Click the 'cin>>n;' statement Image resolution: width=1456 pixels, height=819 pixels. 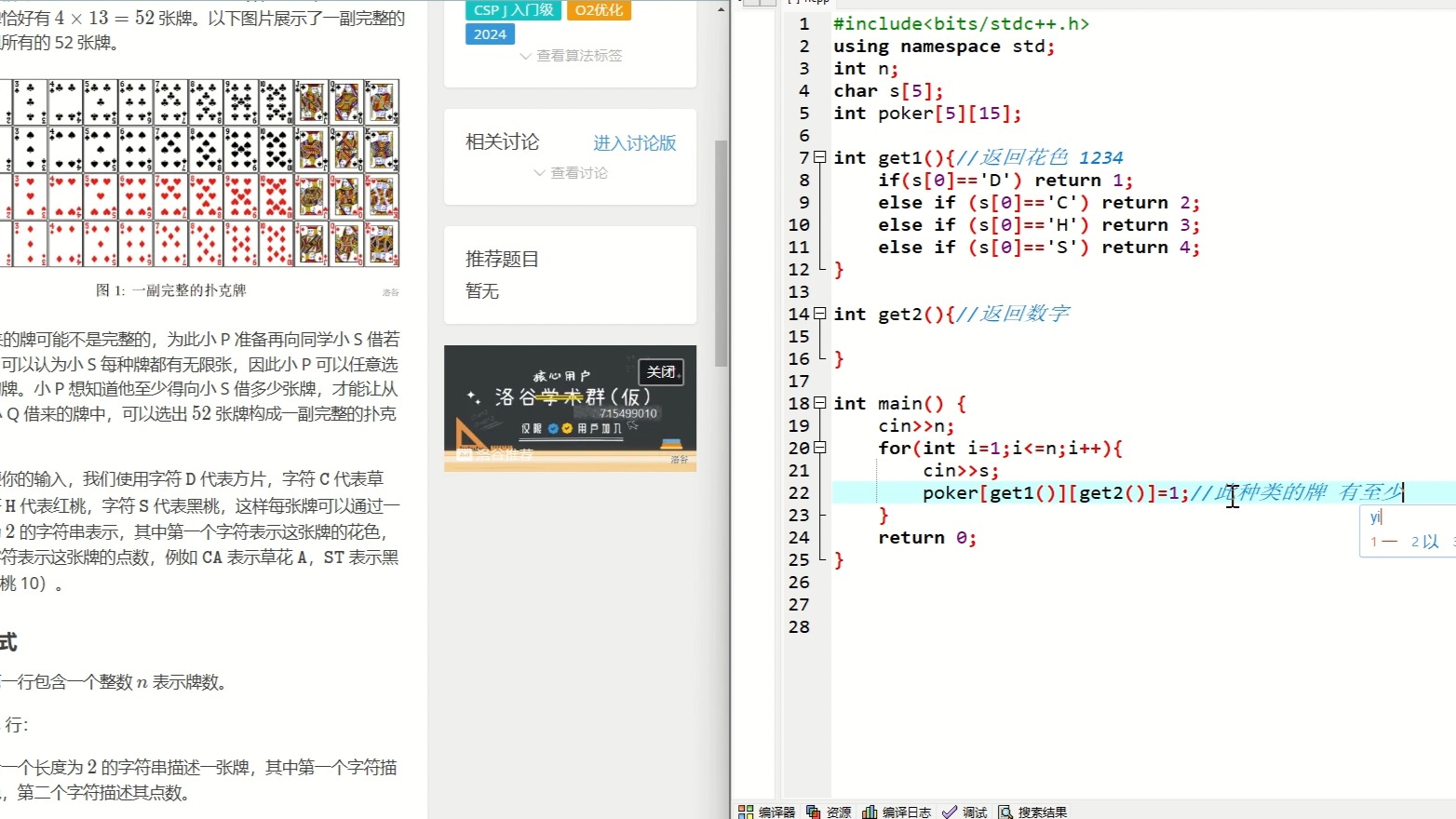[916, 426]
